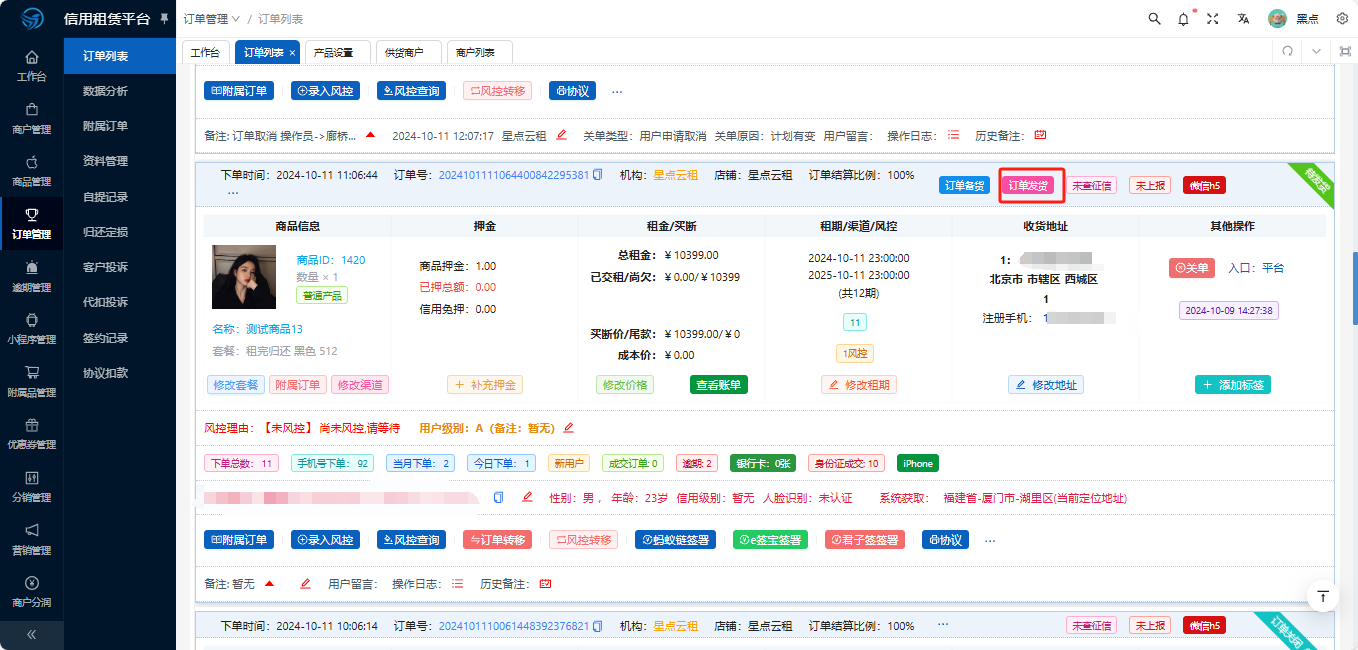Click the edit pencil after 星点云租 in the 订单取消 row
Screen dimensions: 1358x650
(561, 135)
